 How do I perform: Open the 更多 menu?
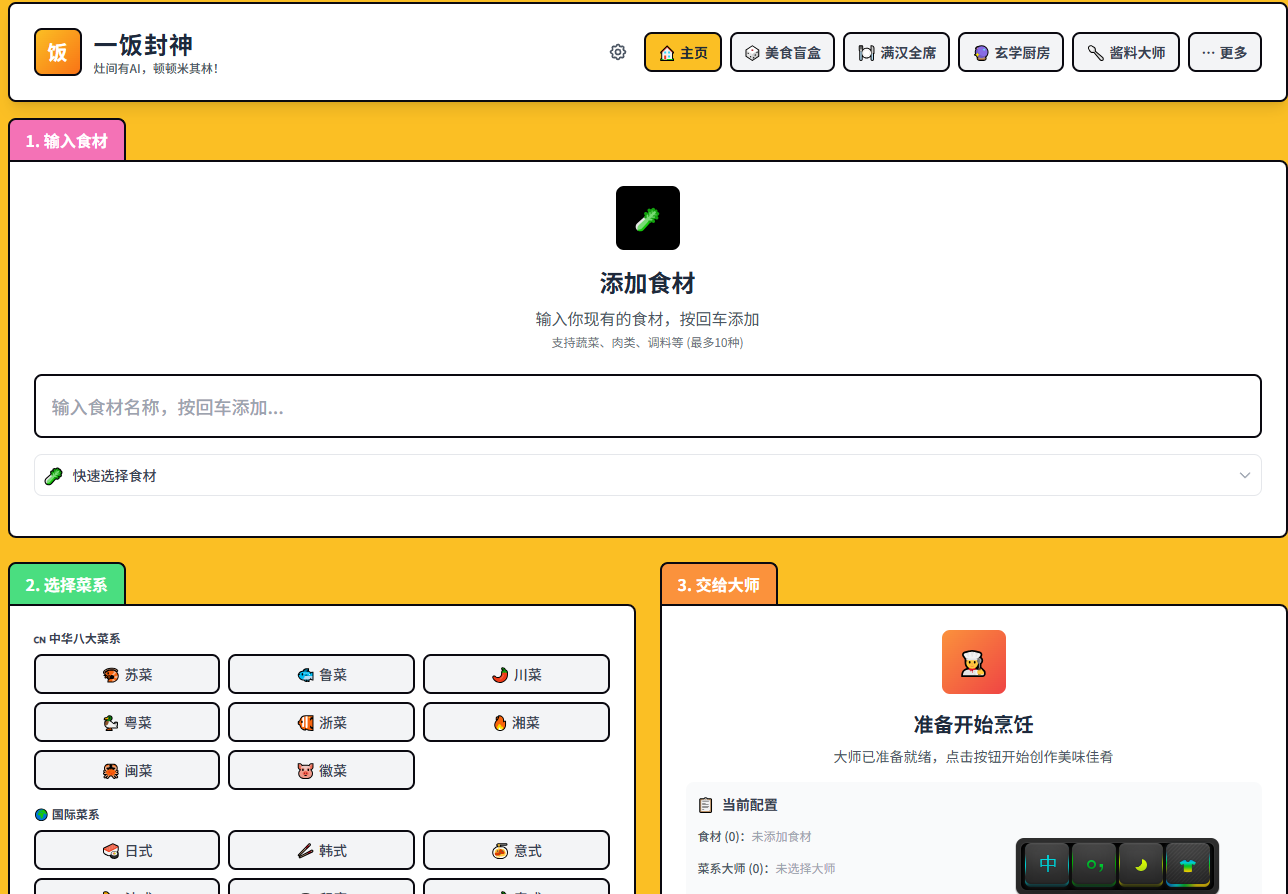(x=1224, y=52)
